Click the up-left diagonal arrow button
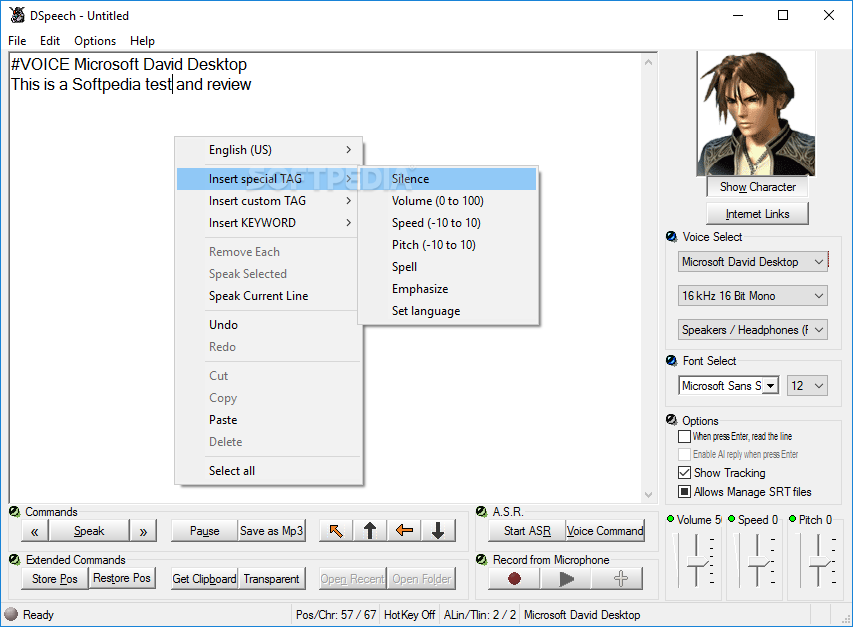 pyautogui.click(x=336, y=531)
